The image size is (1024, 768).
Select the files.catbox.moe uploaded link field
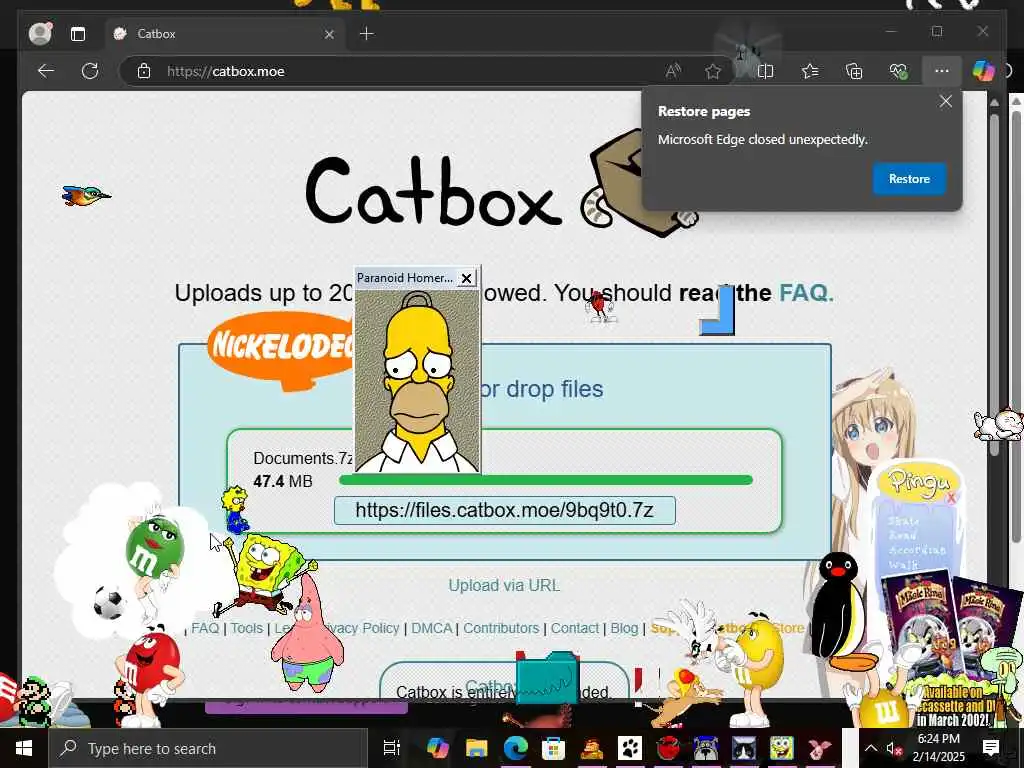click(504, 510)
